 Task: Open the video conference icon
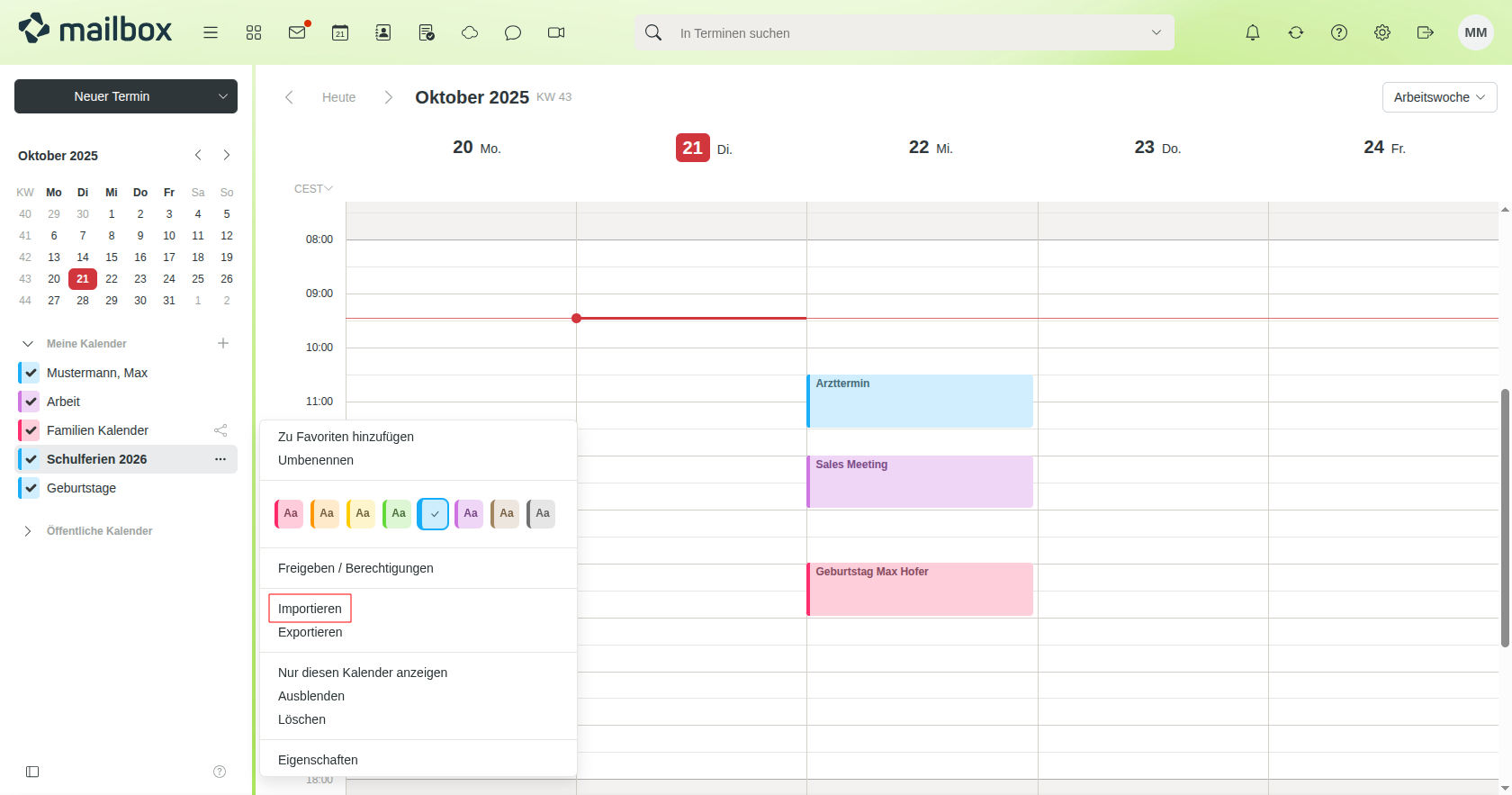556,32
